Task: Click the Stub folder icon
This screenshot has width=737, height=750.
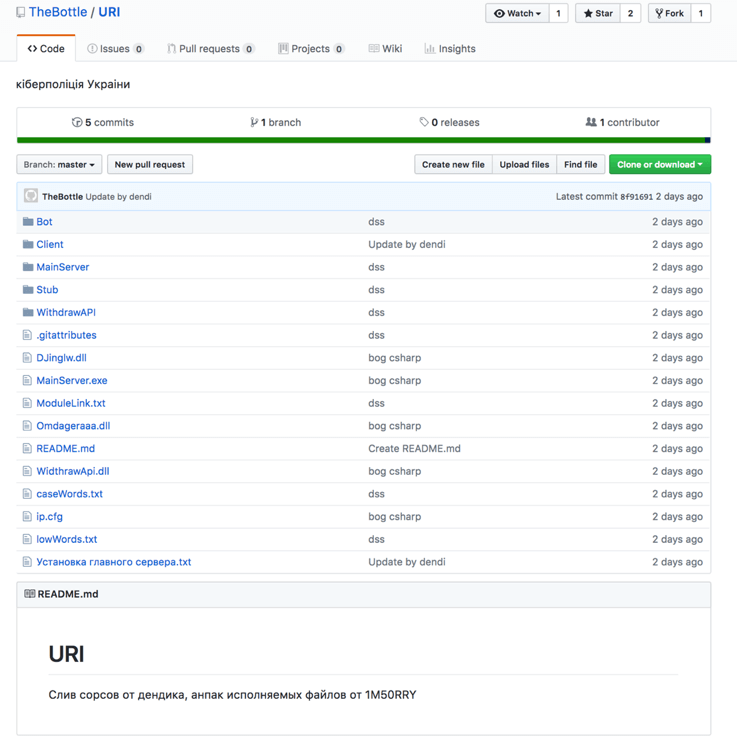Action: tap(28, 289)
